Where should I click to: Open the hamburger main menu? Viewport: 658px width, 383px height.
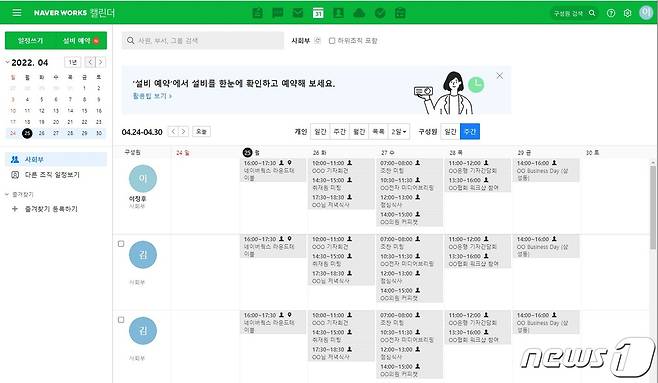click(x=17, y=13)
